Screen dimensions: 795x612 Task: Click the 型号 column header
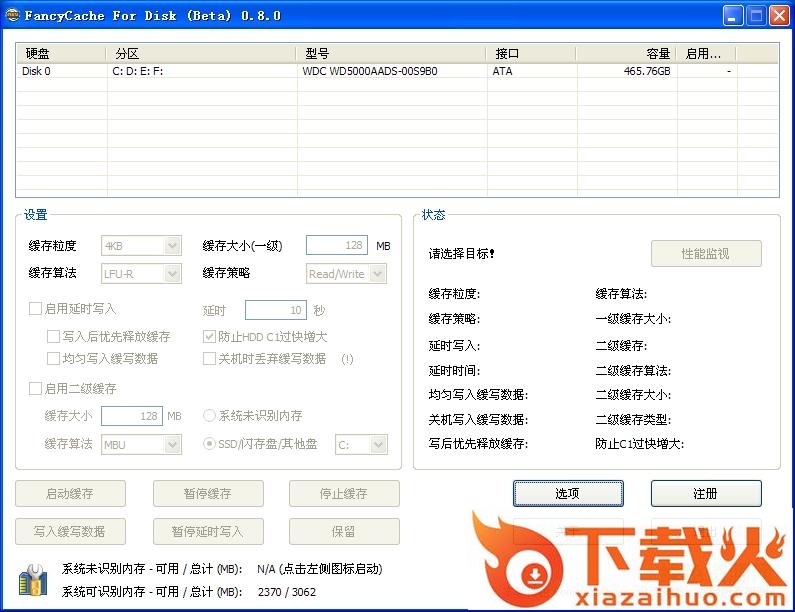tap(391, 54)
